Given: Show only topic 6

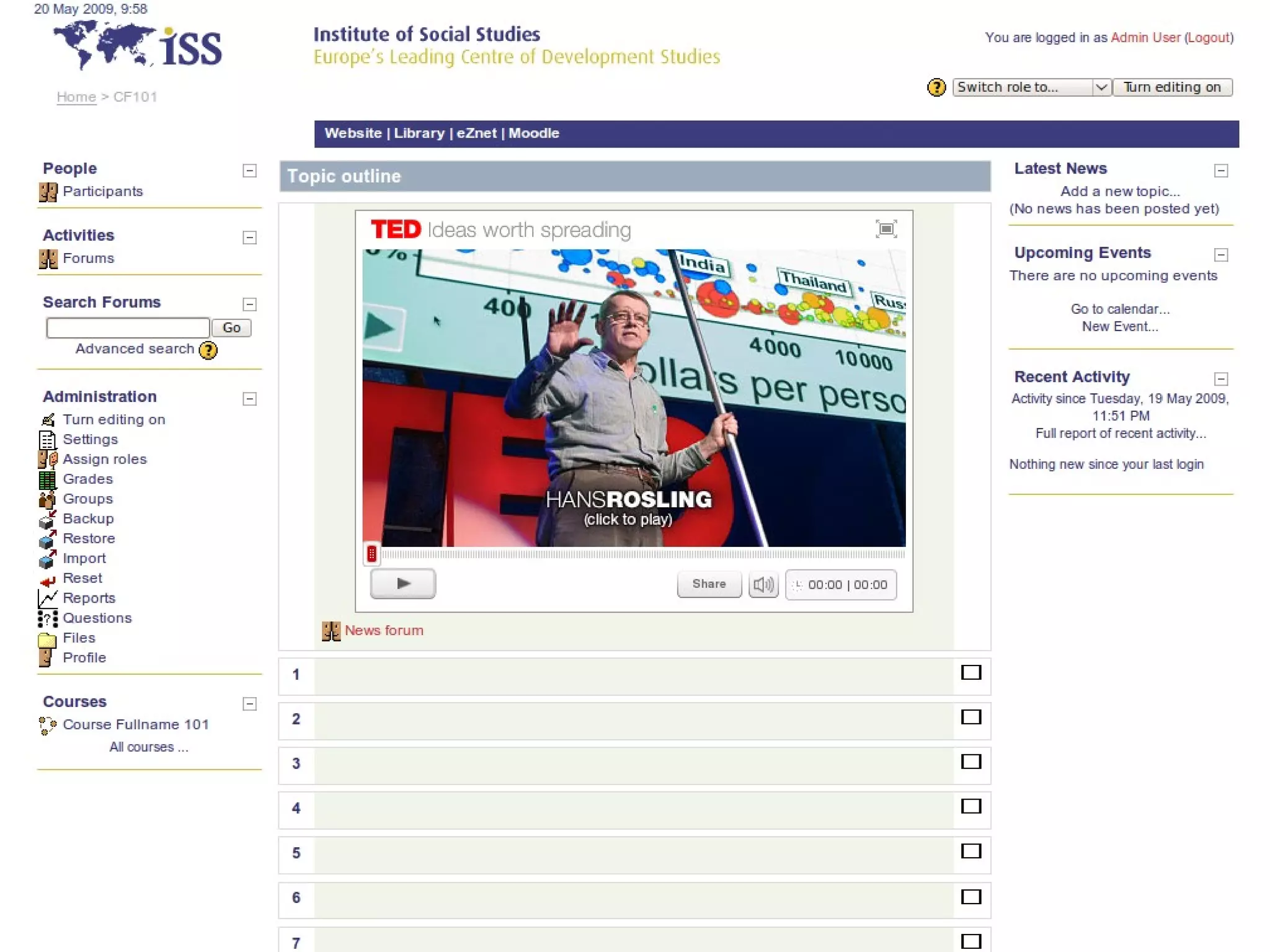Looking at the screenshot, I should 971,897.
